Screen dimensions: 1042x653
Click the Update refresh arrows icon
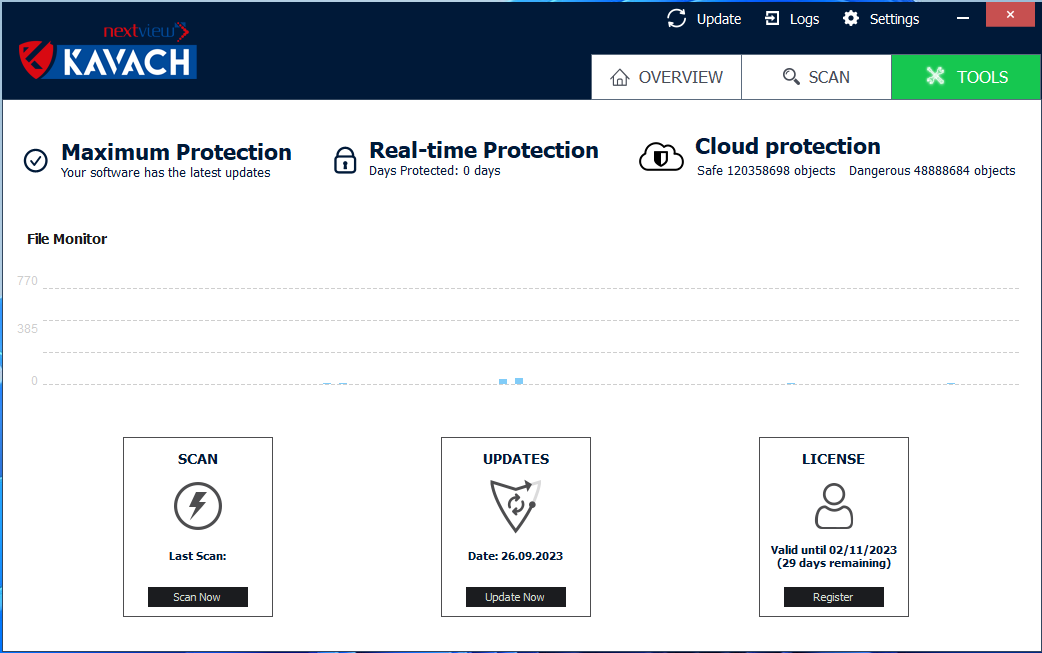tap(677, 19)
